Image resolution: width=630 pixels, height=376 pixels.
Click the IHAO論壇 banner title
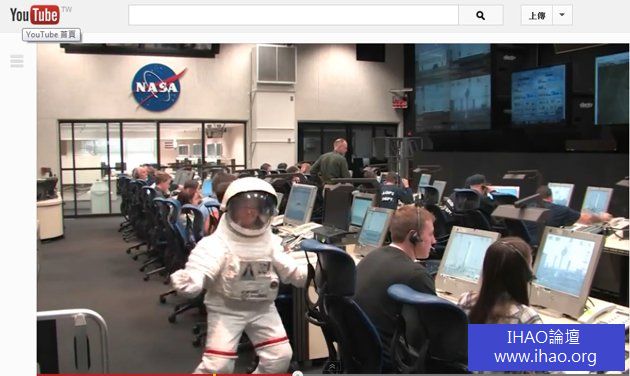point(543,337)
